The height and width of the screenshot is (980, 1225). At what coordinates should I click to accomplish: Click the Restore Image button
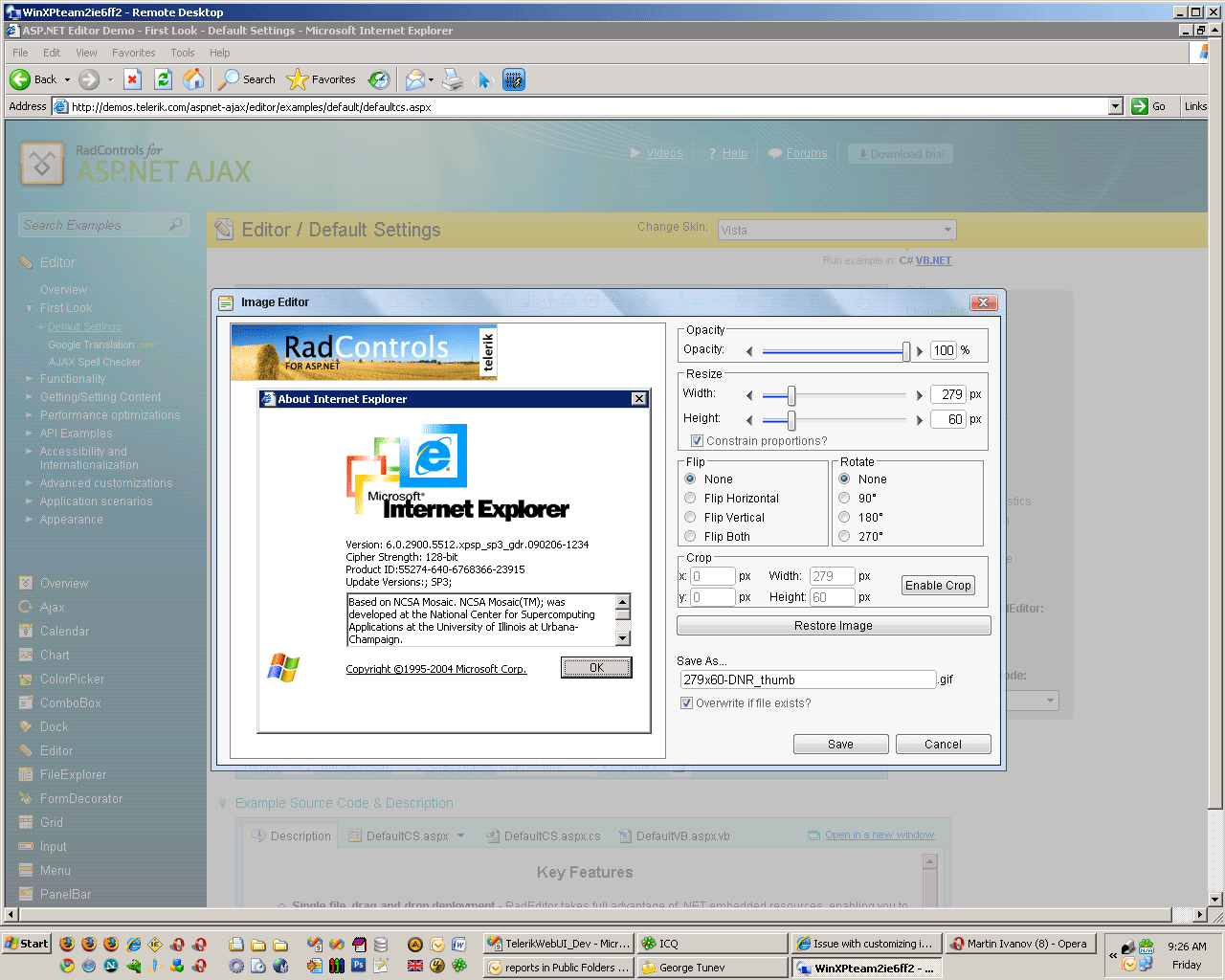834,626
